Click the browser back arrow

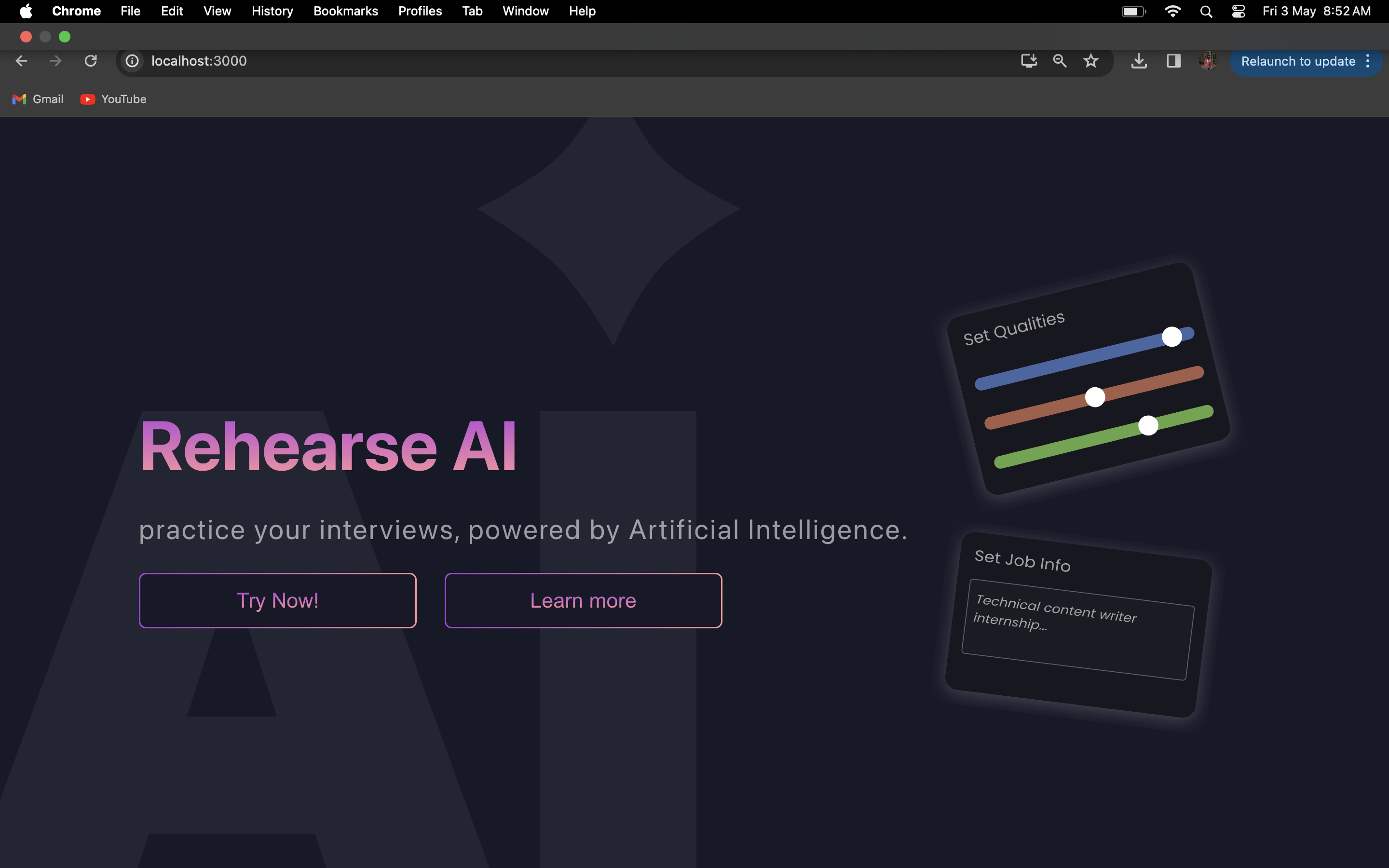pos(22,61)
